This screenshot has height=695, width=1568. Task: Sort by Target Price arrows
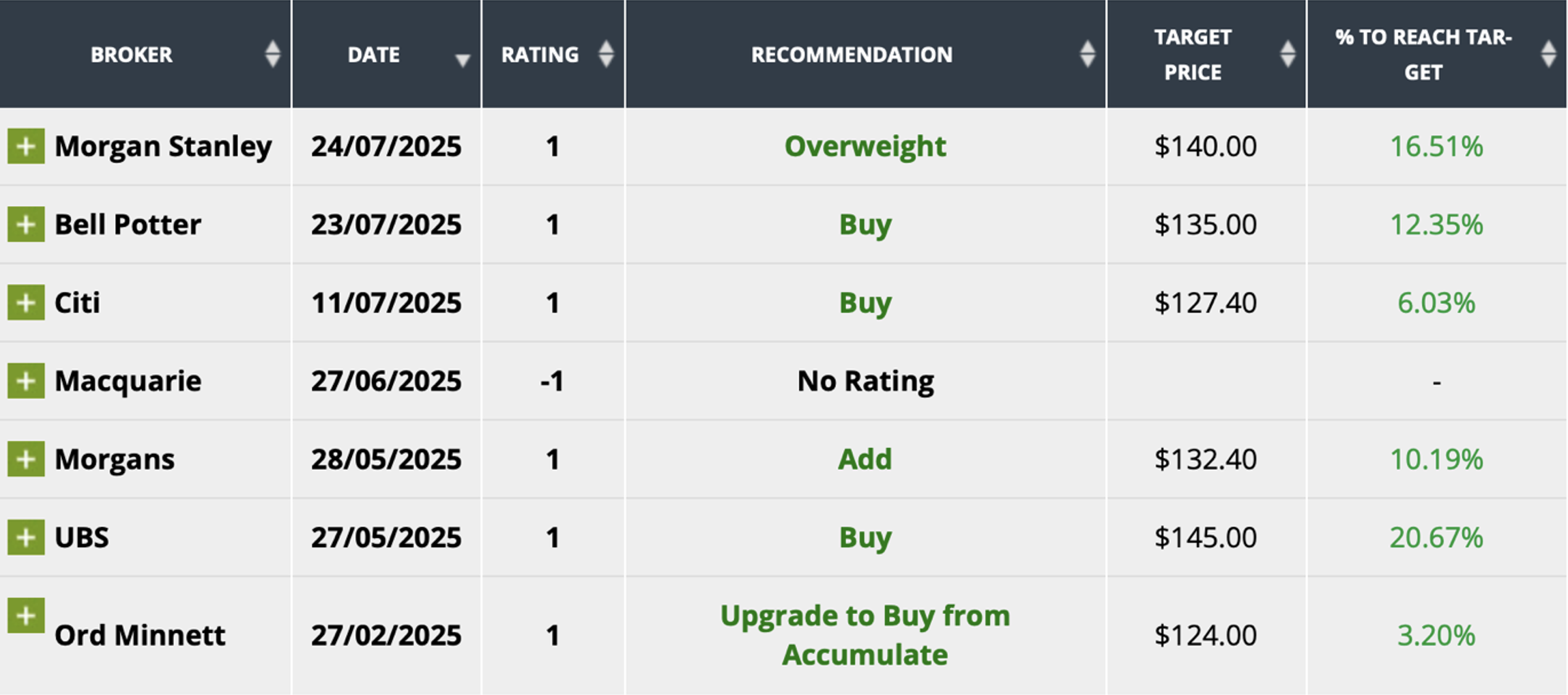coord(1288,54)
